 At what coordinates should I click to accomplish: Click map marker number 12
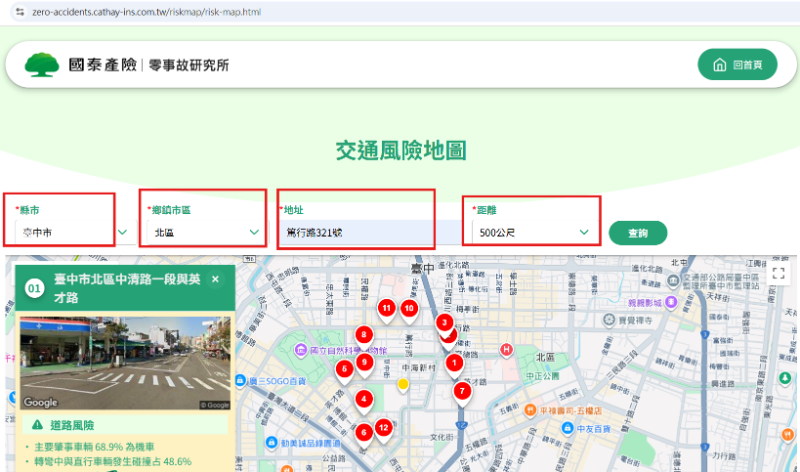(383, 428)
